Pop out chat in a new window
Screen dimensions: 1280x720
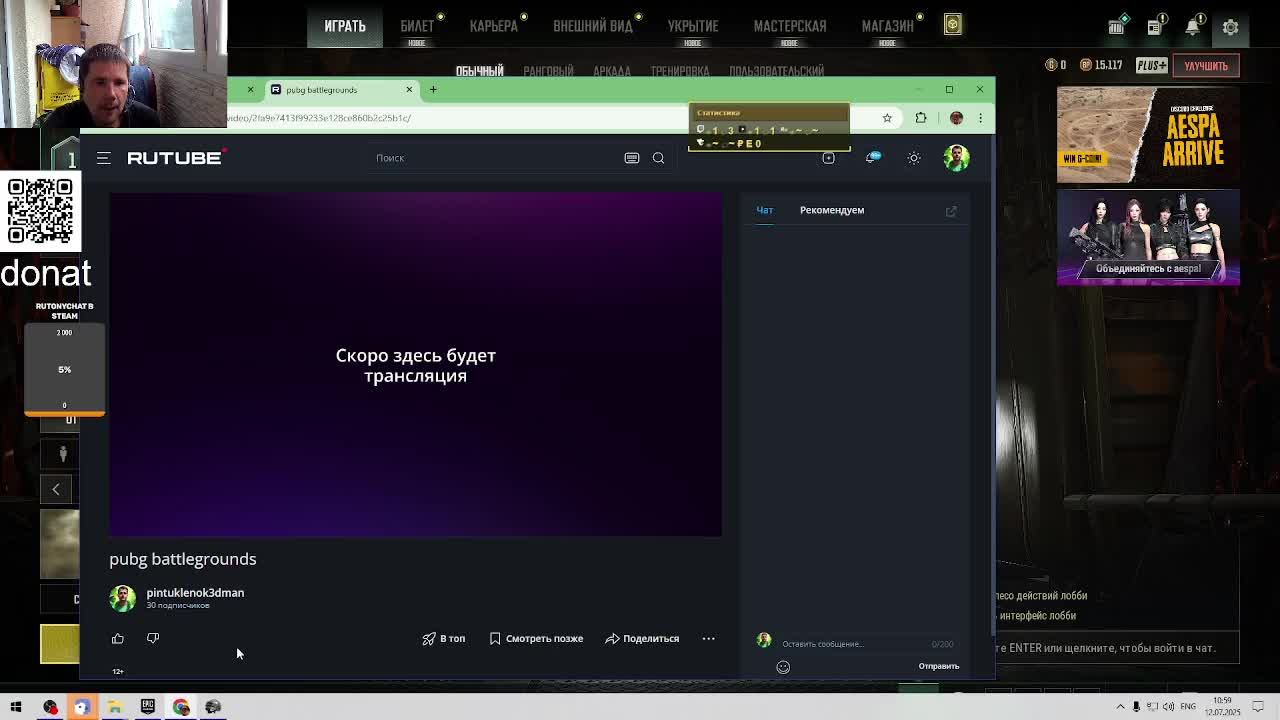click(951, 211)
